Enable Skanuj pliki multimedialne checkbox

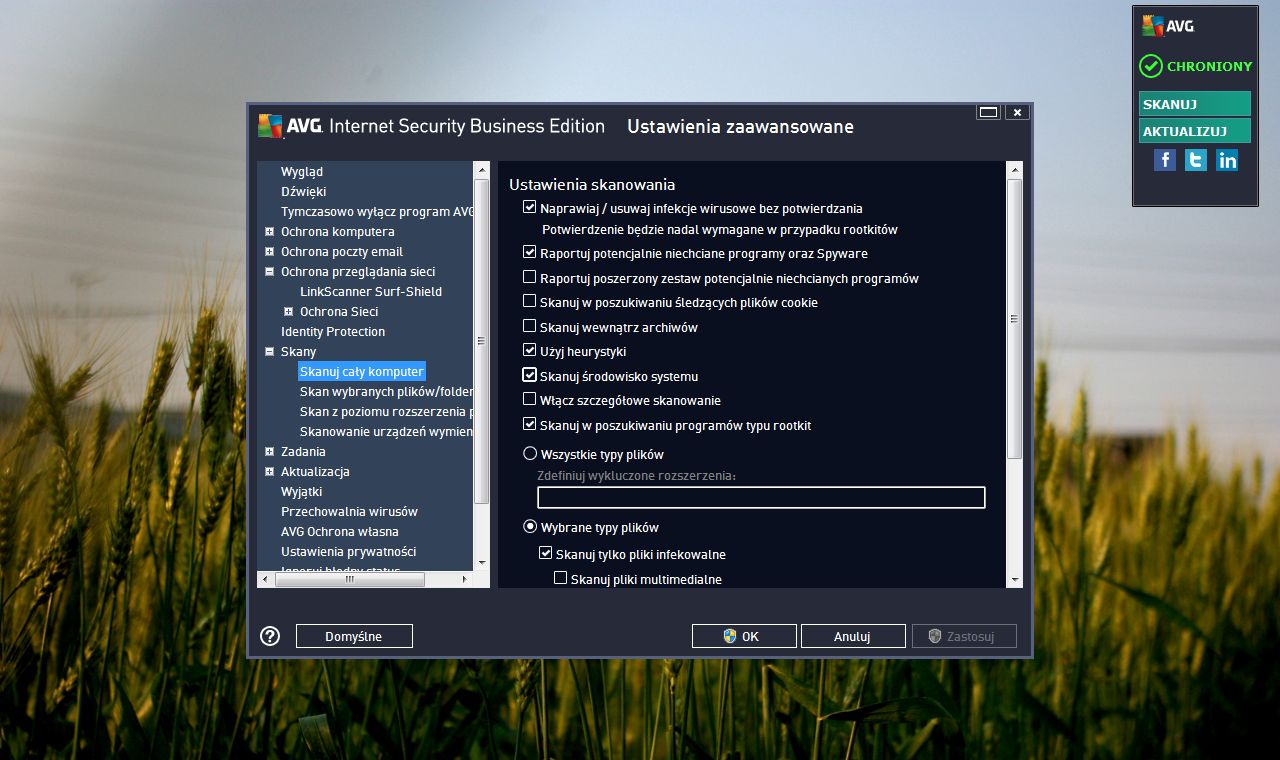(561, 578)
